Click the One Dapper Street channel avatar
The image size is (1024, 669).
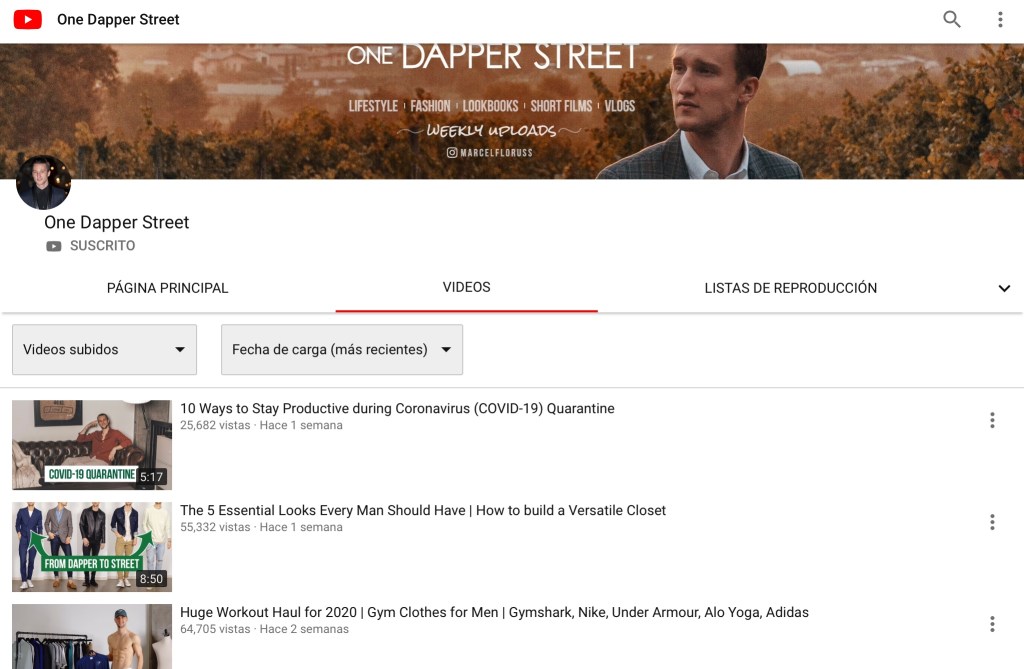(44, 183)
